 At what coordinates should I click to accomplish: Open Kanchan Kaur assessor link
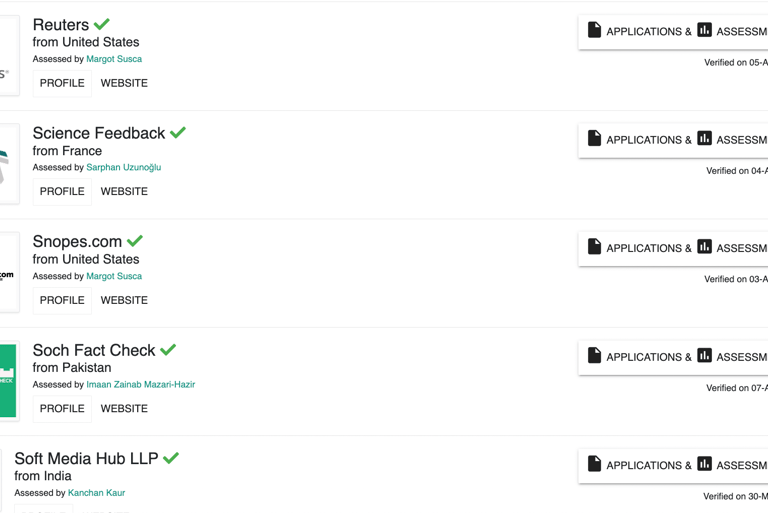pos(96,493)
